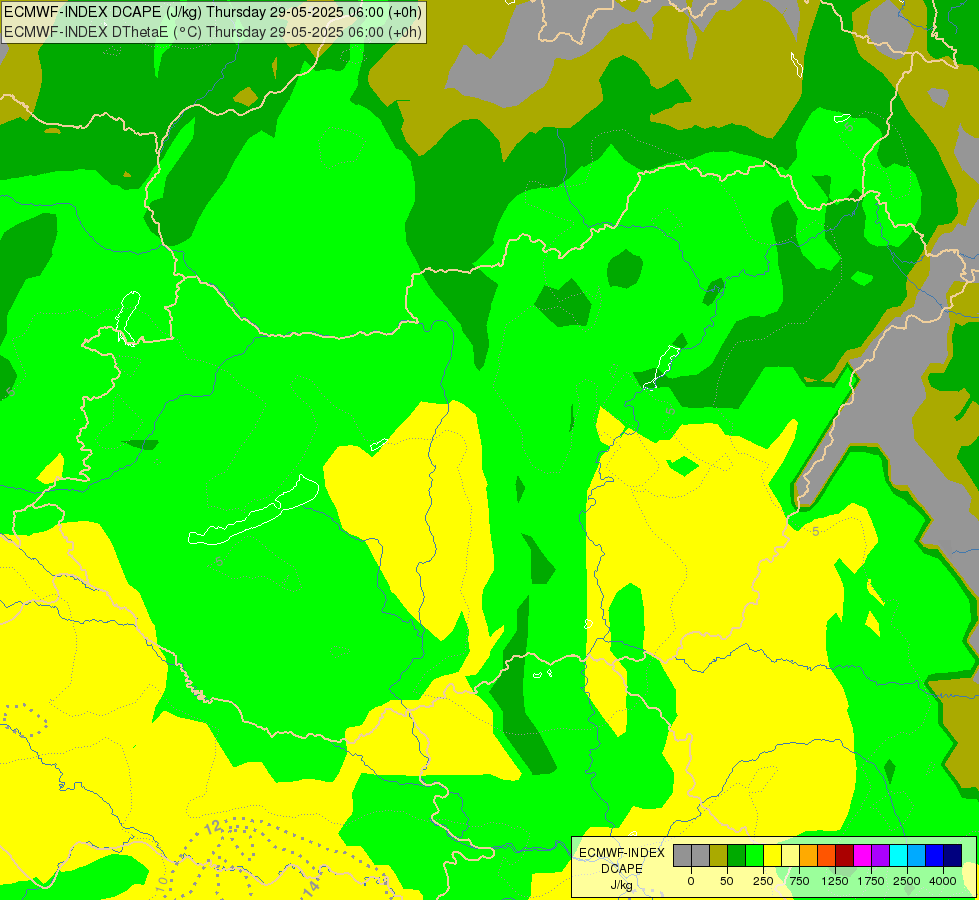Select the gray legend swatch right of 0
Image resolution: width=979 pixels, height=900 pixels.
[700, 855]
